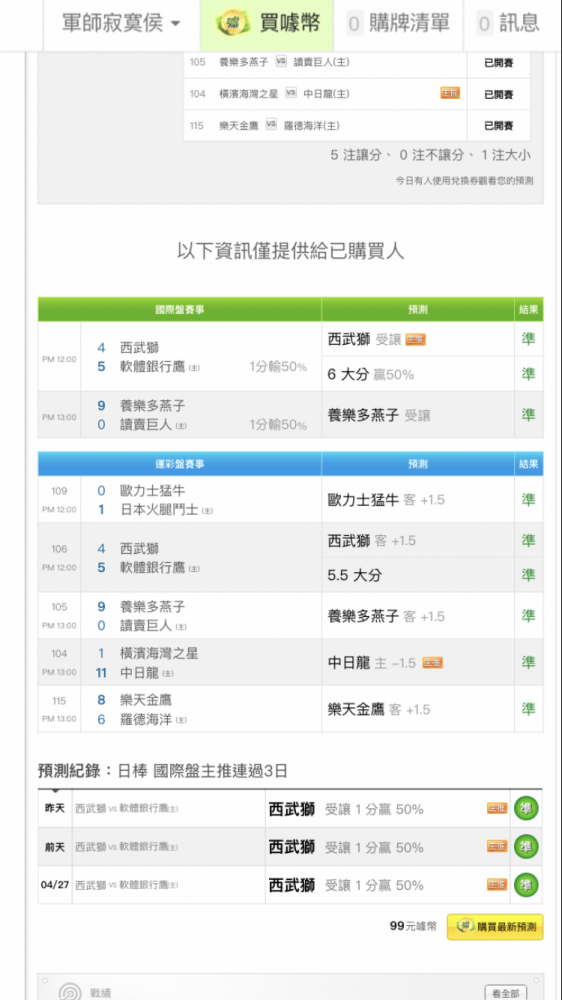Click the 99元噱幣 price text
The height and width of the screenshot is (1000, 562).
[x=413, y=926]
